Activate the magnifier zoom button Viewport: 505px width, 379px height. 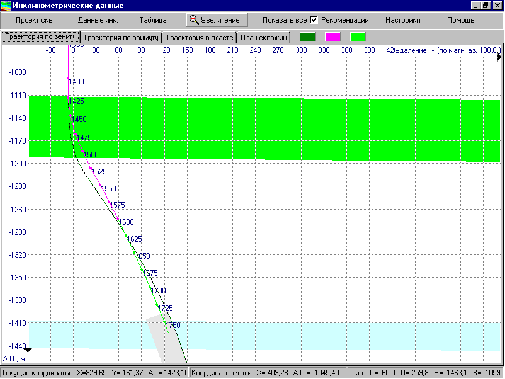coord(217,20)
